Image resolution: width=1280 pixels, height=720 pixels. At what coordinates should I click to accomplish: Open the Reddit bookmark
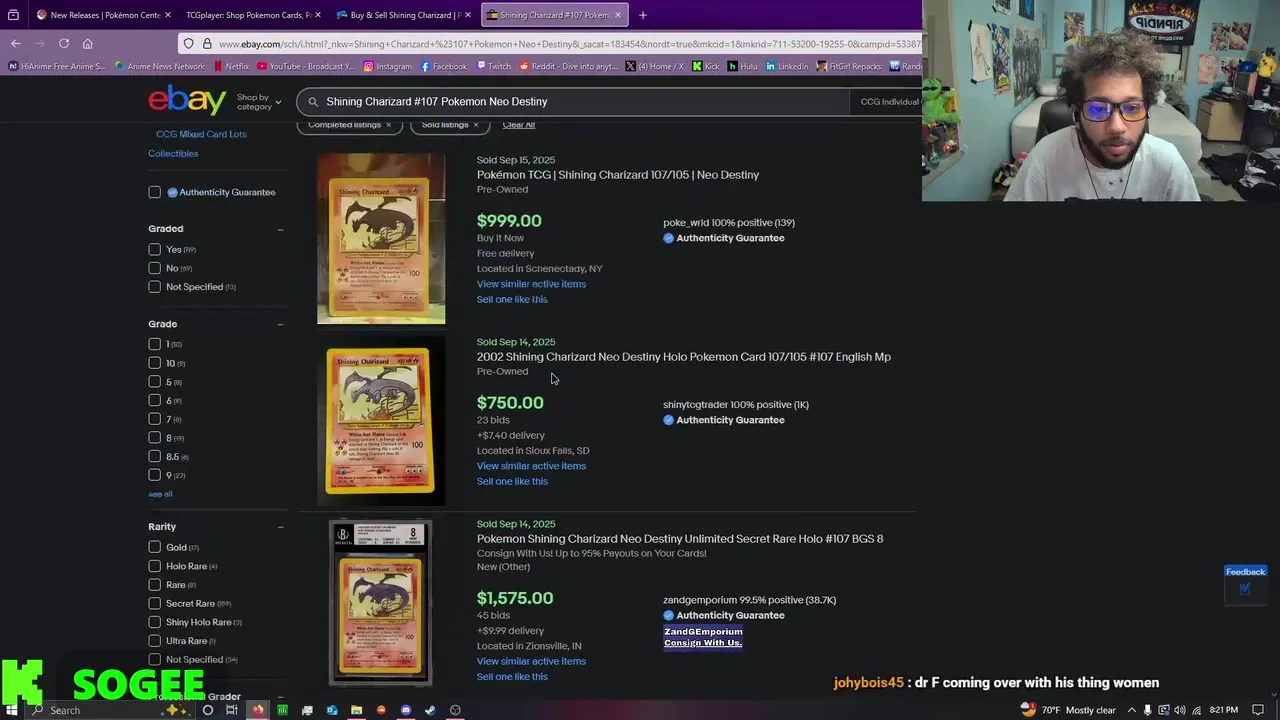568,66
